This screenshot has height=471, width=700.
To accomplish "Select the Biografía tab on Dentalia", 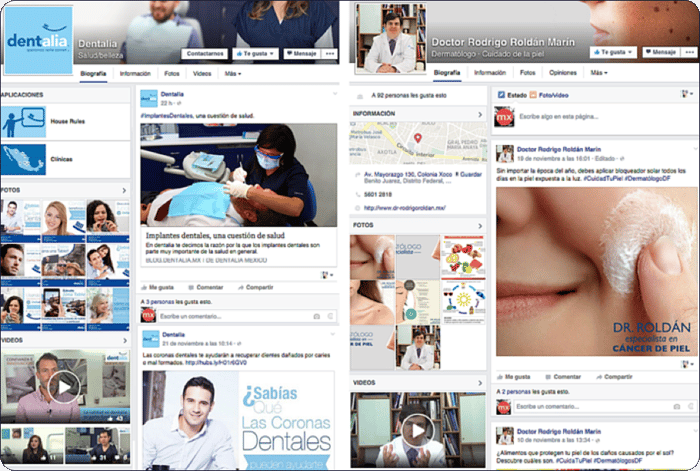I will 93,74.
